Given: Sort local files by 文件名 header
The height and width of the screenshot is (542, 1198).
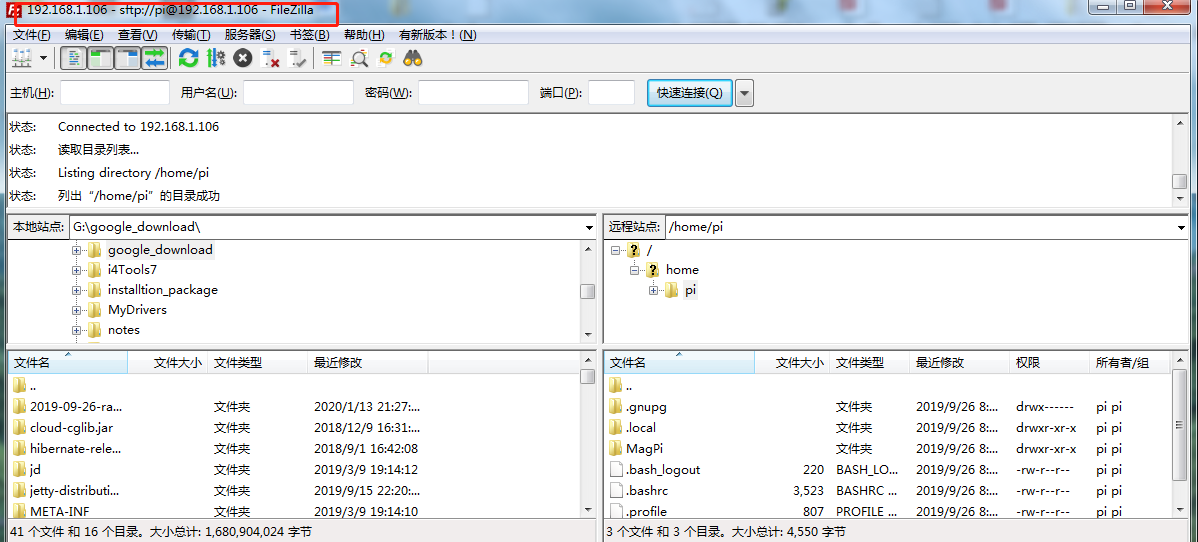Looking at the screenshot, I should 67,362.
